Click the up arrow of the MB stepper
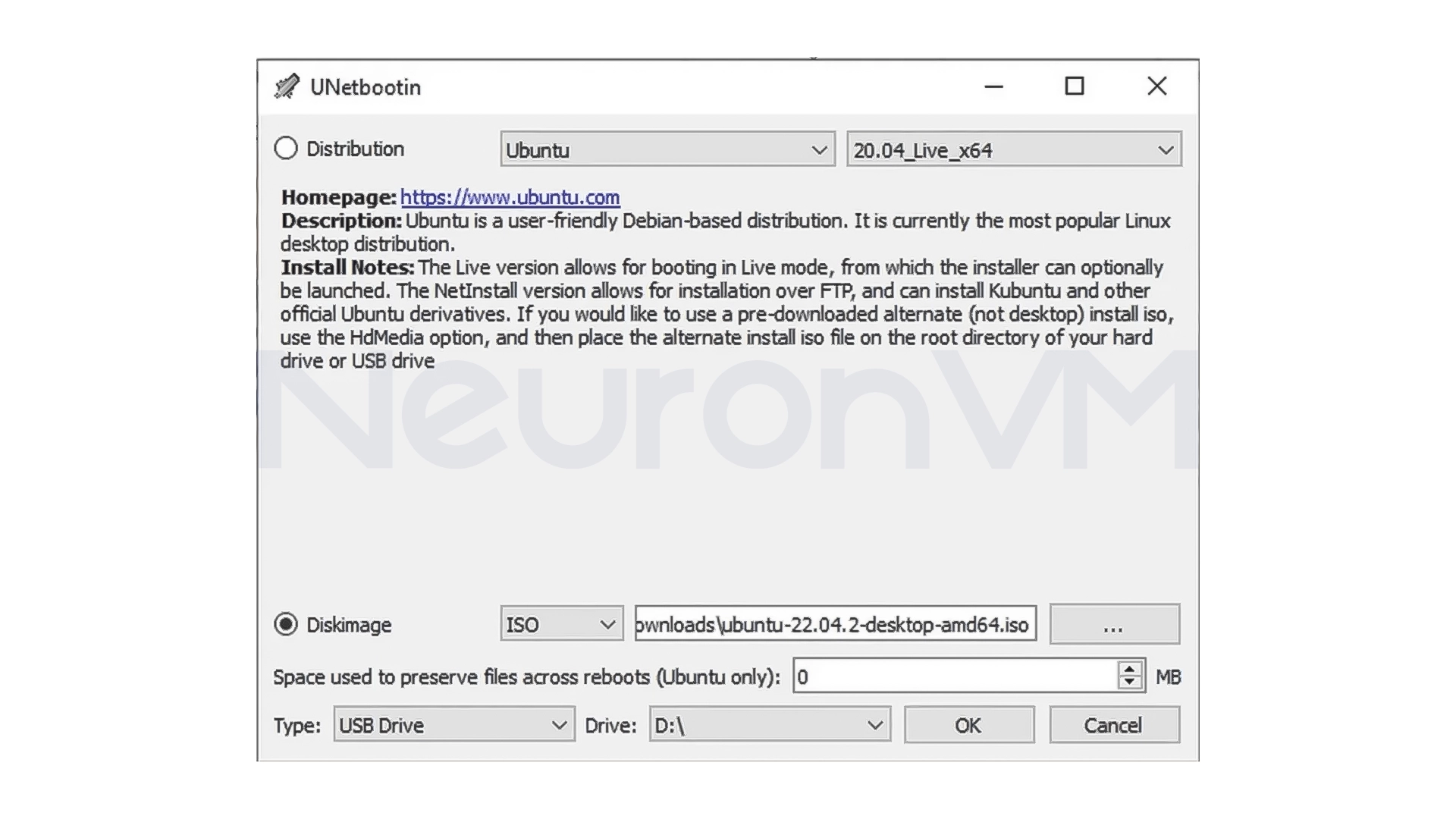The image size is (1456, 819). (1130, 668)
